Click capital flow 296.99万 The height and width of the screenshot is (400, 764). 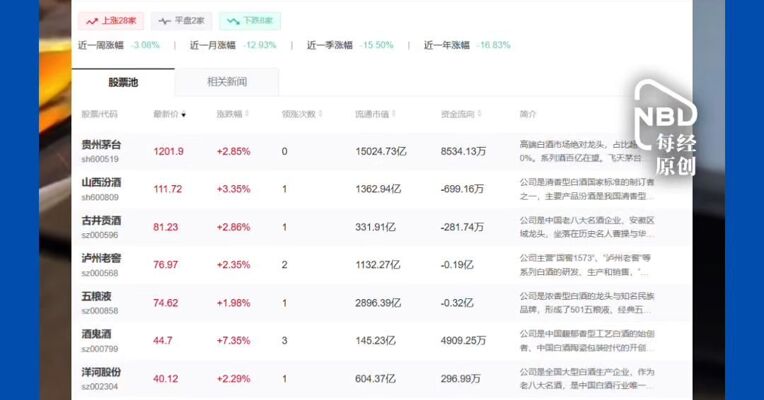[460, 379]
